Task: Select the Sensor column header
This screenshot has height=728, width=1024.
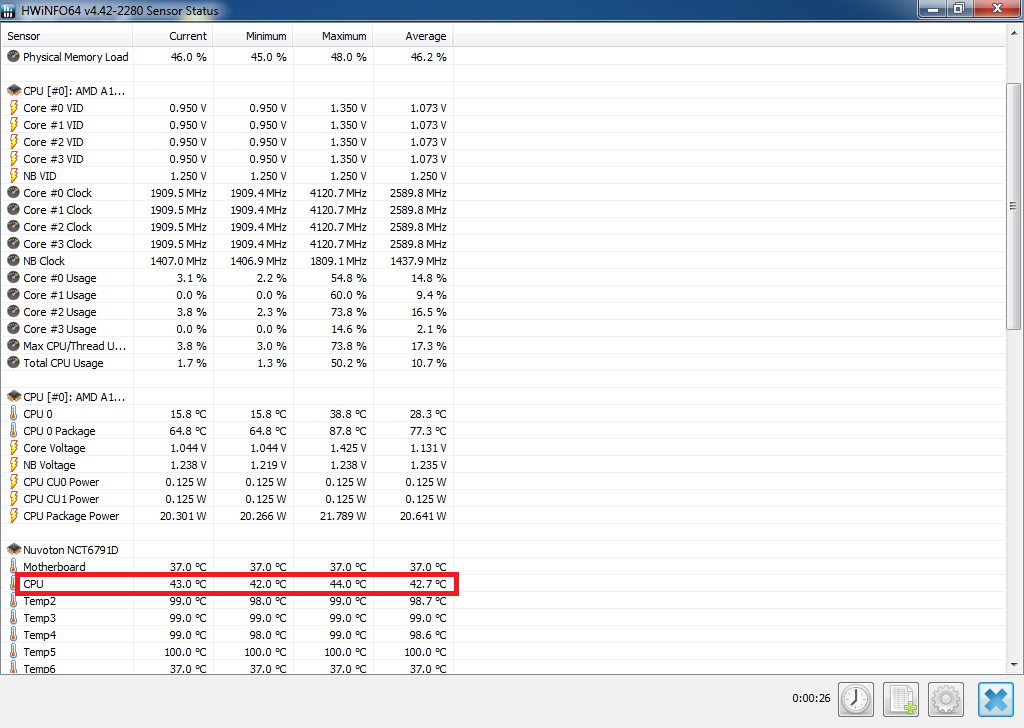Action: point(67,36)
